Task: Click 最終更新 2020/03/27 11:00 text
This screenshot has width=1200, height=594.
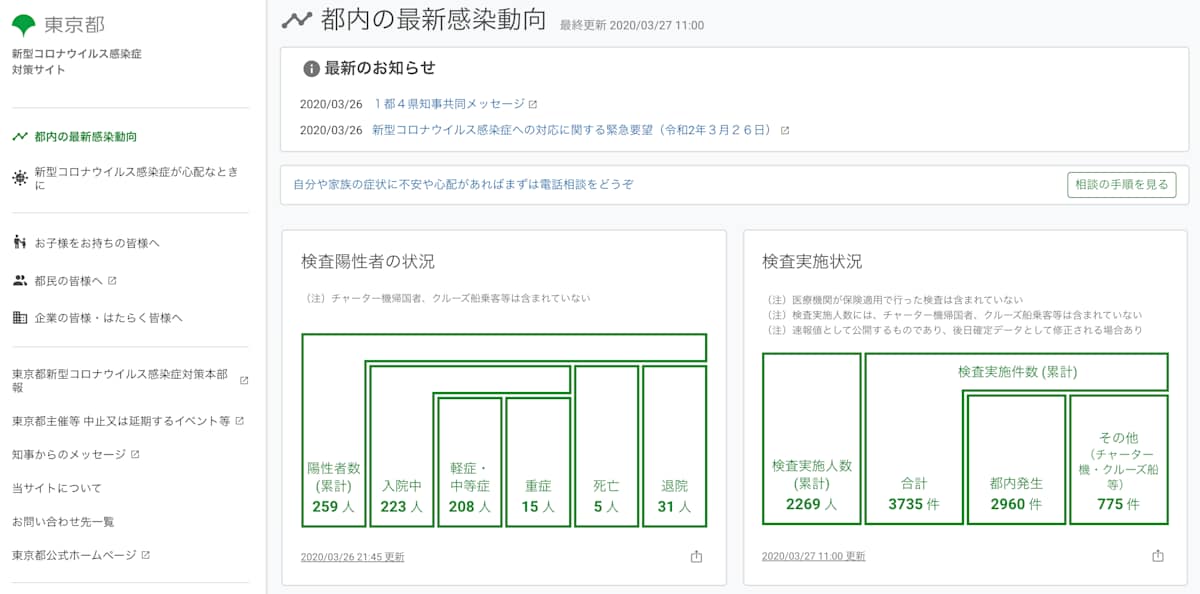Action: (x=632, y=25)
